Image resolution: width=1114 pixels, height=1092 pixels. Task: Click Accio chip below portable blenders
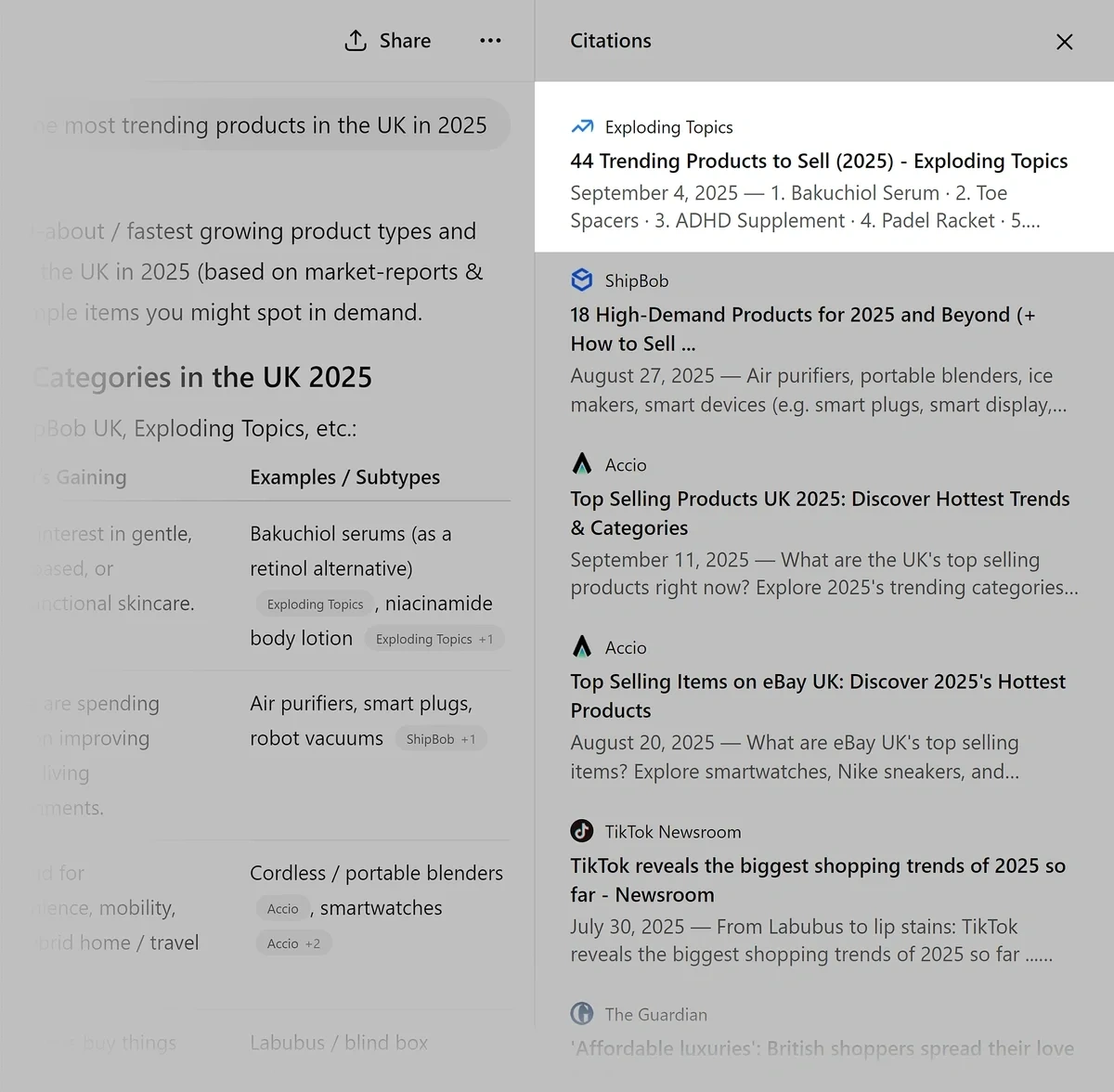coord(282,909)
